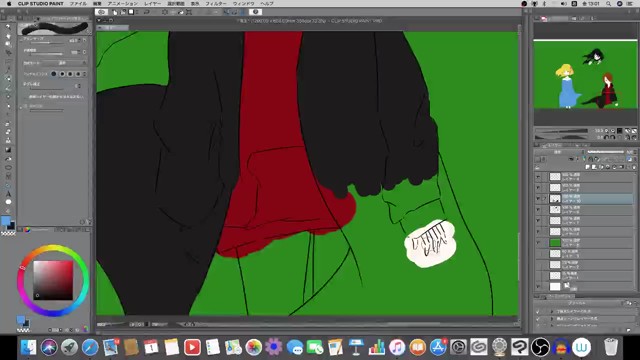Hide the green fill layer
This screenshot has width=640, height=360.
538,243
